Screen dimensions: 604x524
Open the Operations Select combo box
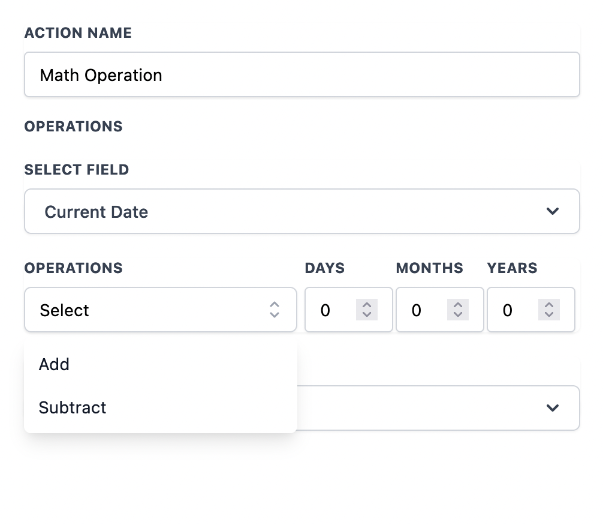160,310
